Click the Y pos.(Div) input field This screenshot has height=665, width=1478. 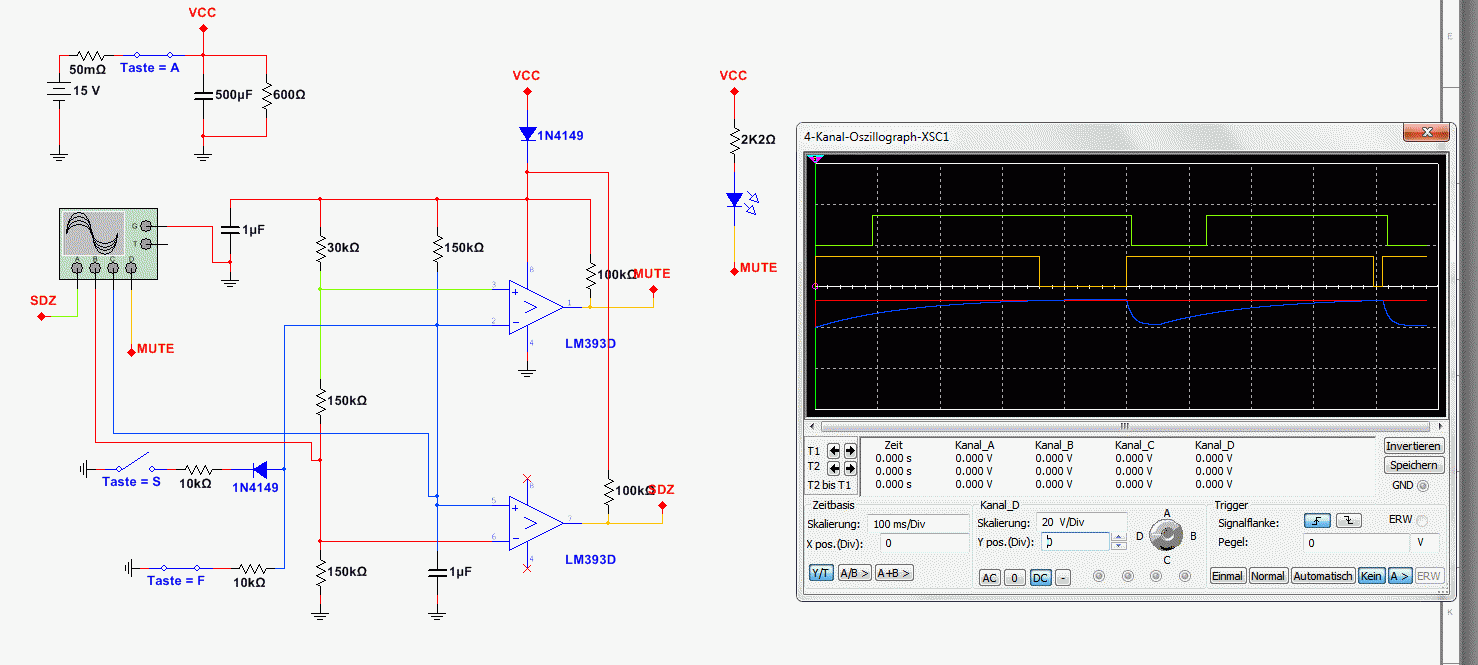coord(1075,542)
